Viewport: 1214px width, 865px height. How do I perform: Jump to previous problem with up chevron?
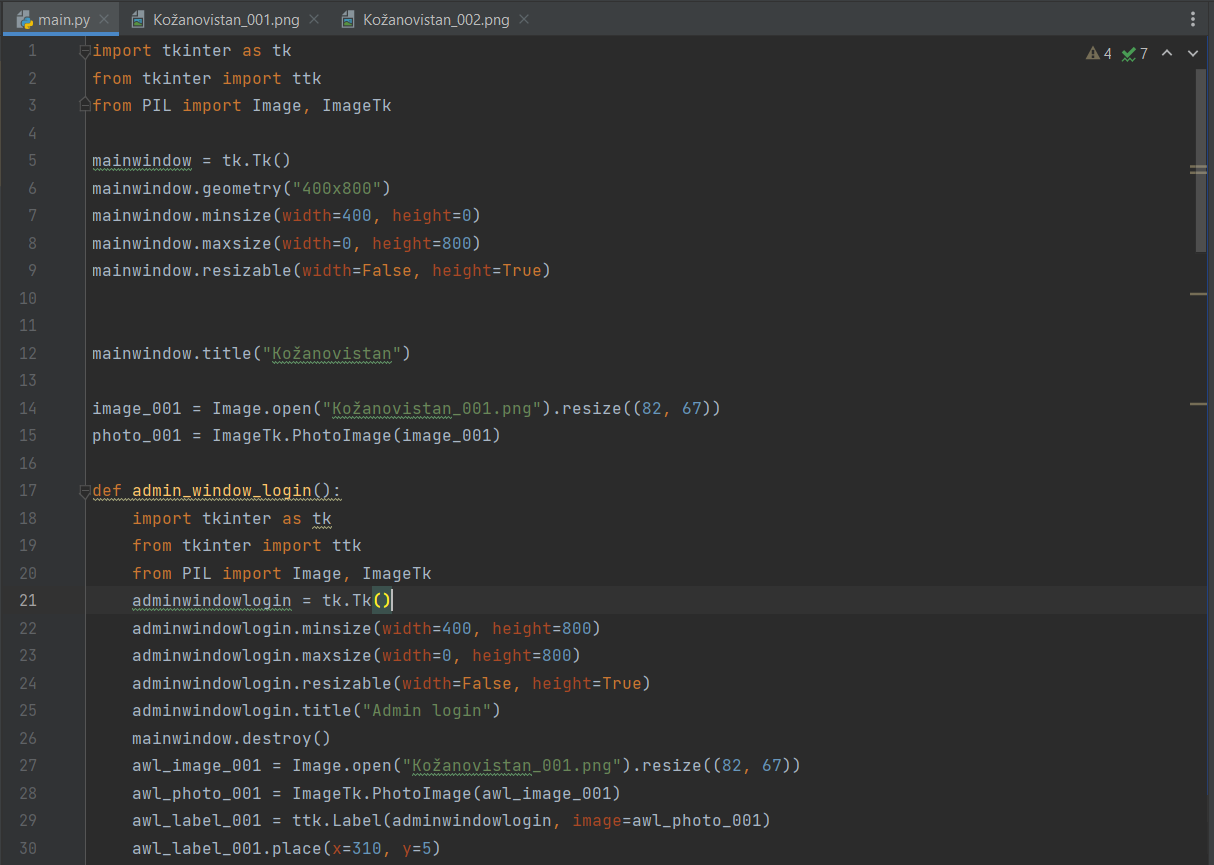1167,53
